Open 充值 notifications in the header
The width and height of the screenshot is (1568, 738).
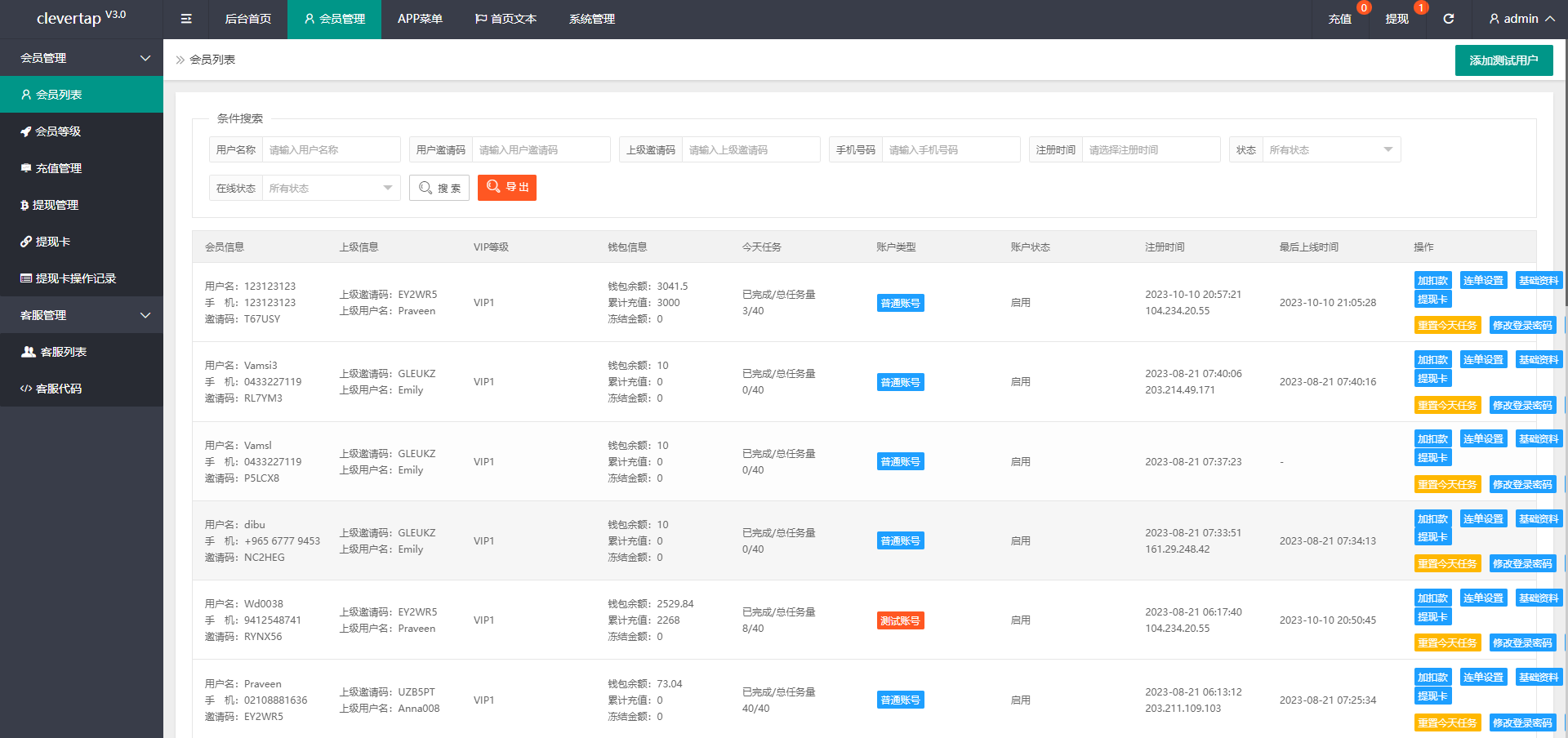click(1339, 19)
